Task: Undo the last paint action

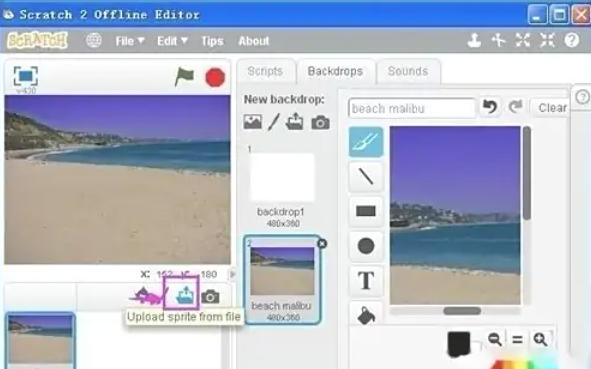Action: tap(490, 107)
